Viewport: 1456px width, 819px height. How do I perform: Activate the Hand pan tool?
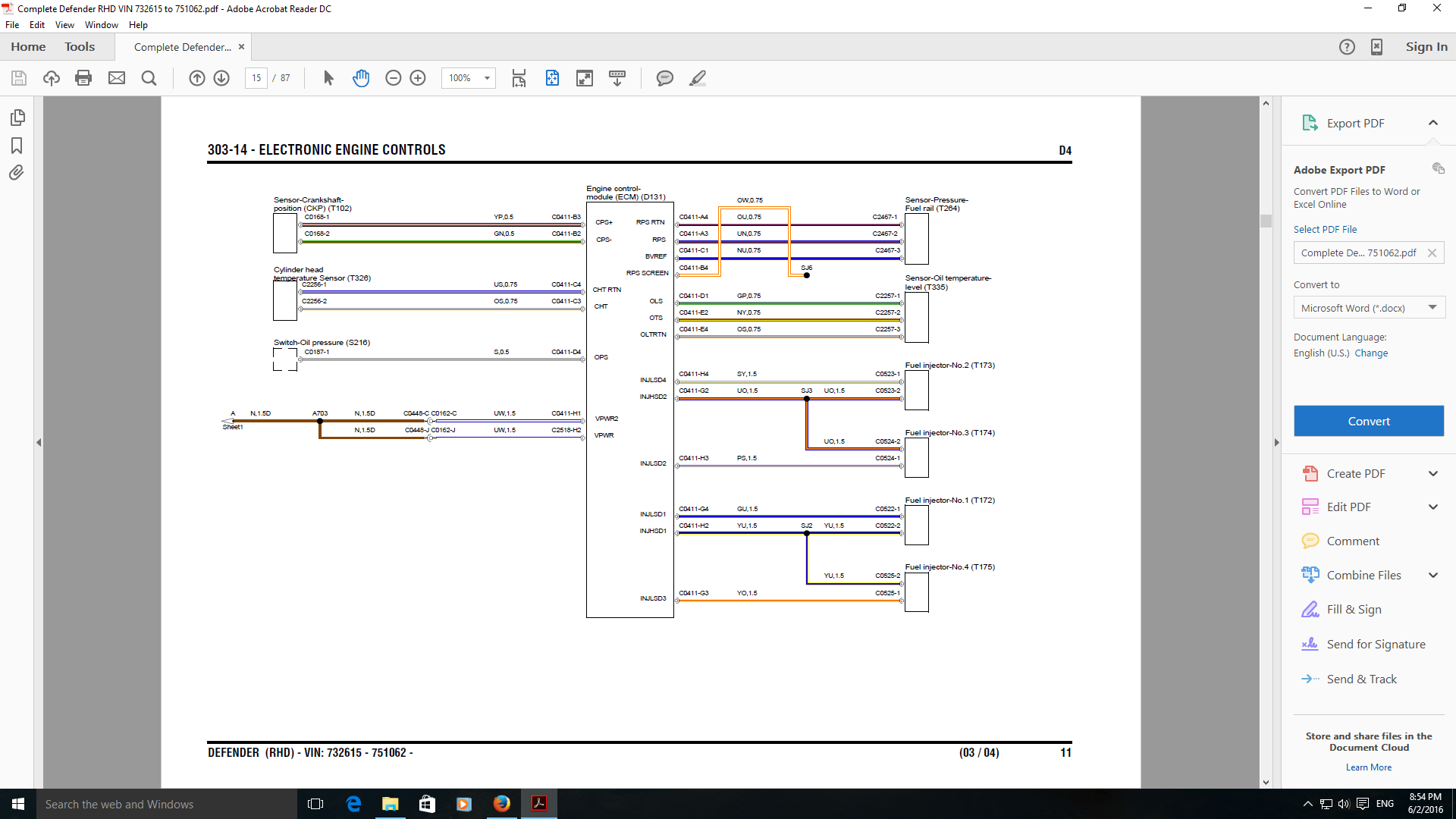point(361,78)
